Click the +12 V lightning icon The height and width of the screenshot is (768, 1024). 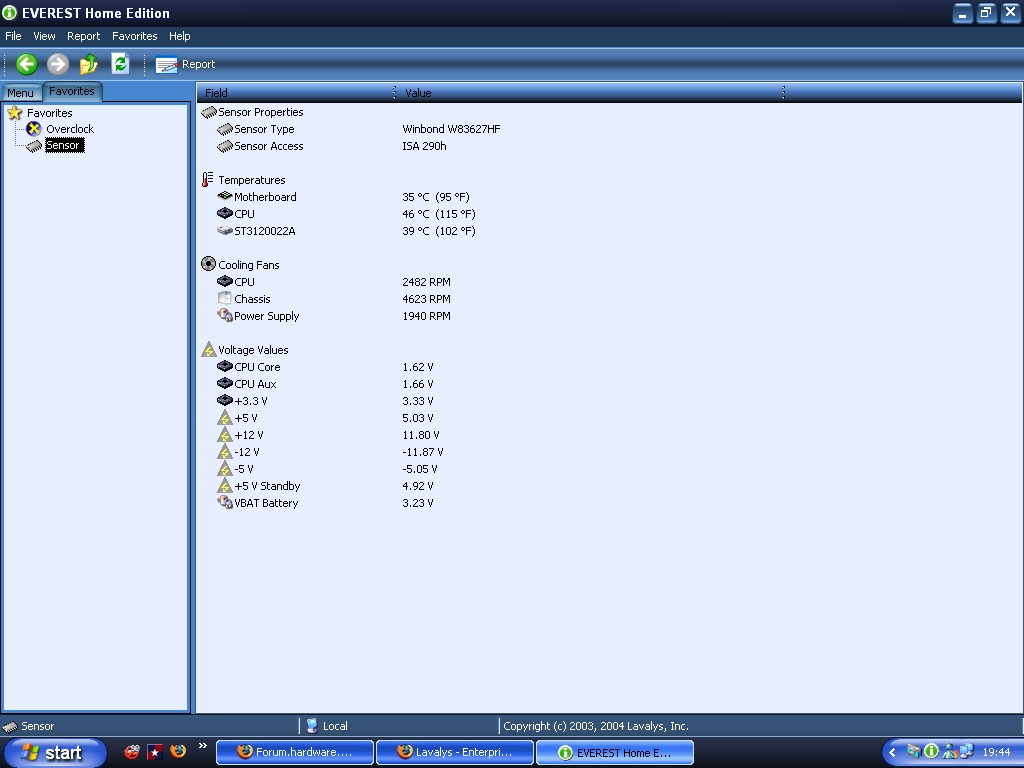pos(225,434)
